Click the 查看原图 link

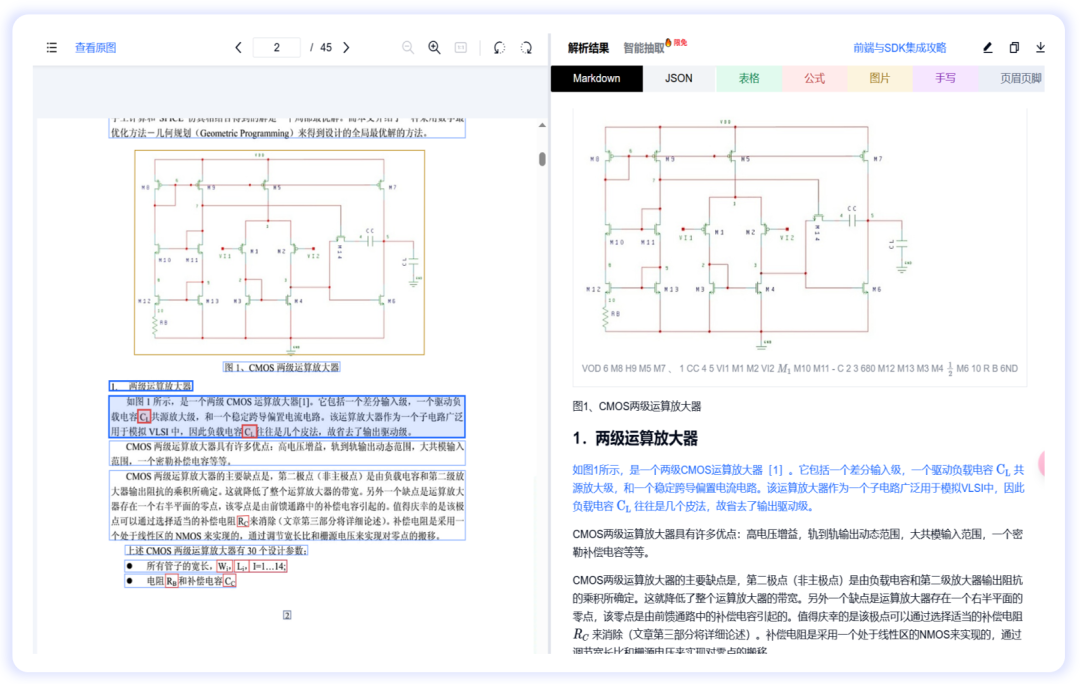click(x=94, y=47)
